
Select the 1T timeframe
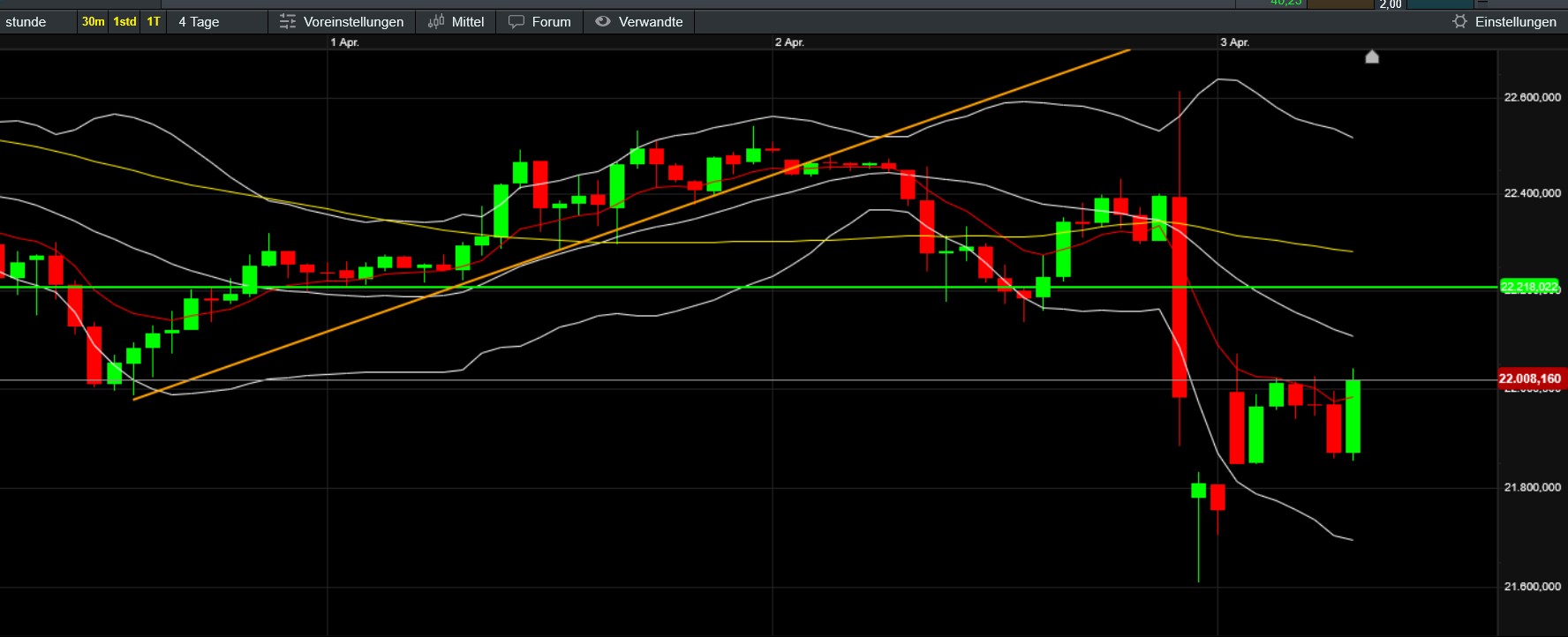[154, 22]
